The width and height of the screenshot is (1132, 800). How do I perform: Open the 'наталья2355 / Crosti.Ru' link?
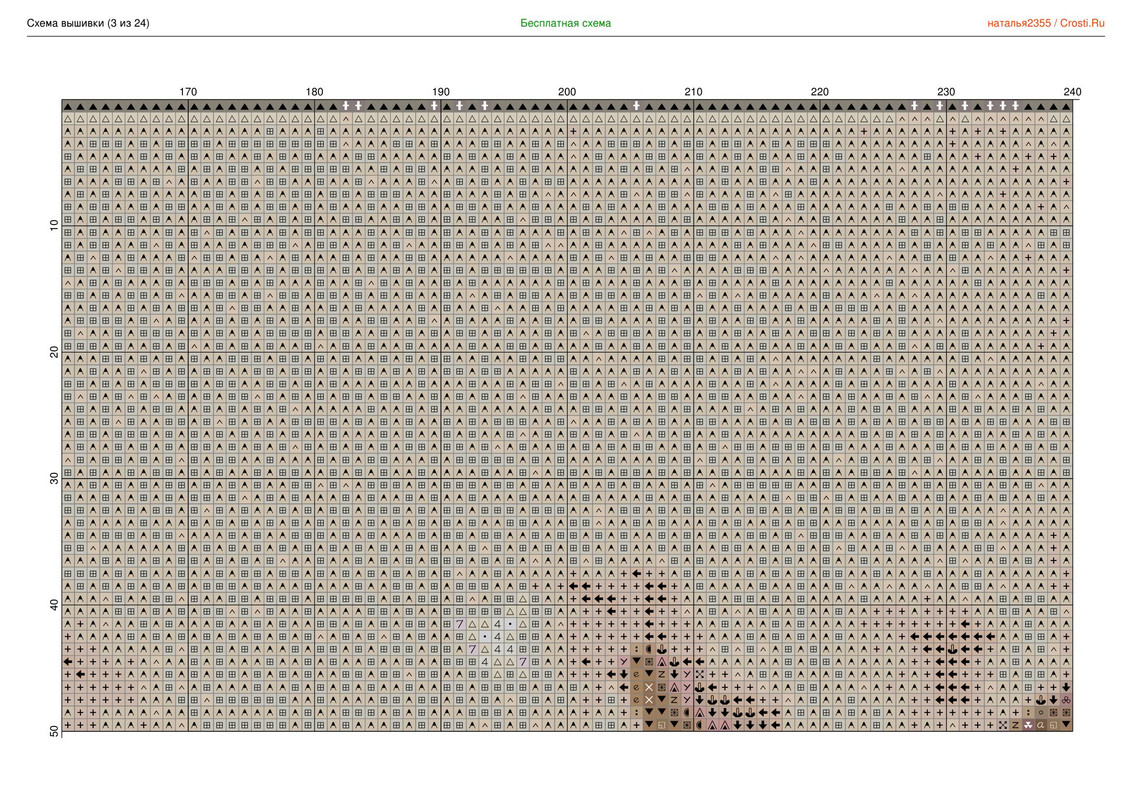click(x=1045, y=23)
